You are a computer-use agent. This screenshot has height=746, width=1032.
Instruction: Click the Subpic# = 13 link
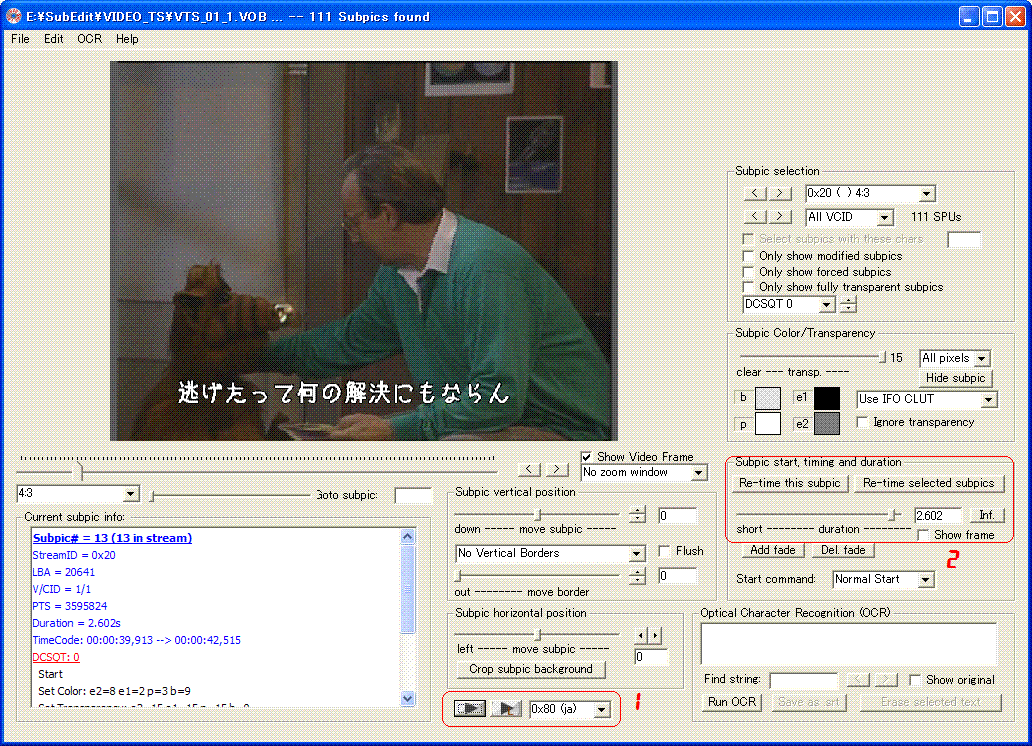(113, 538)
